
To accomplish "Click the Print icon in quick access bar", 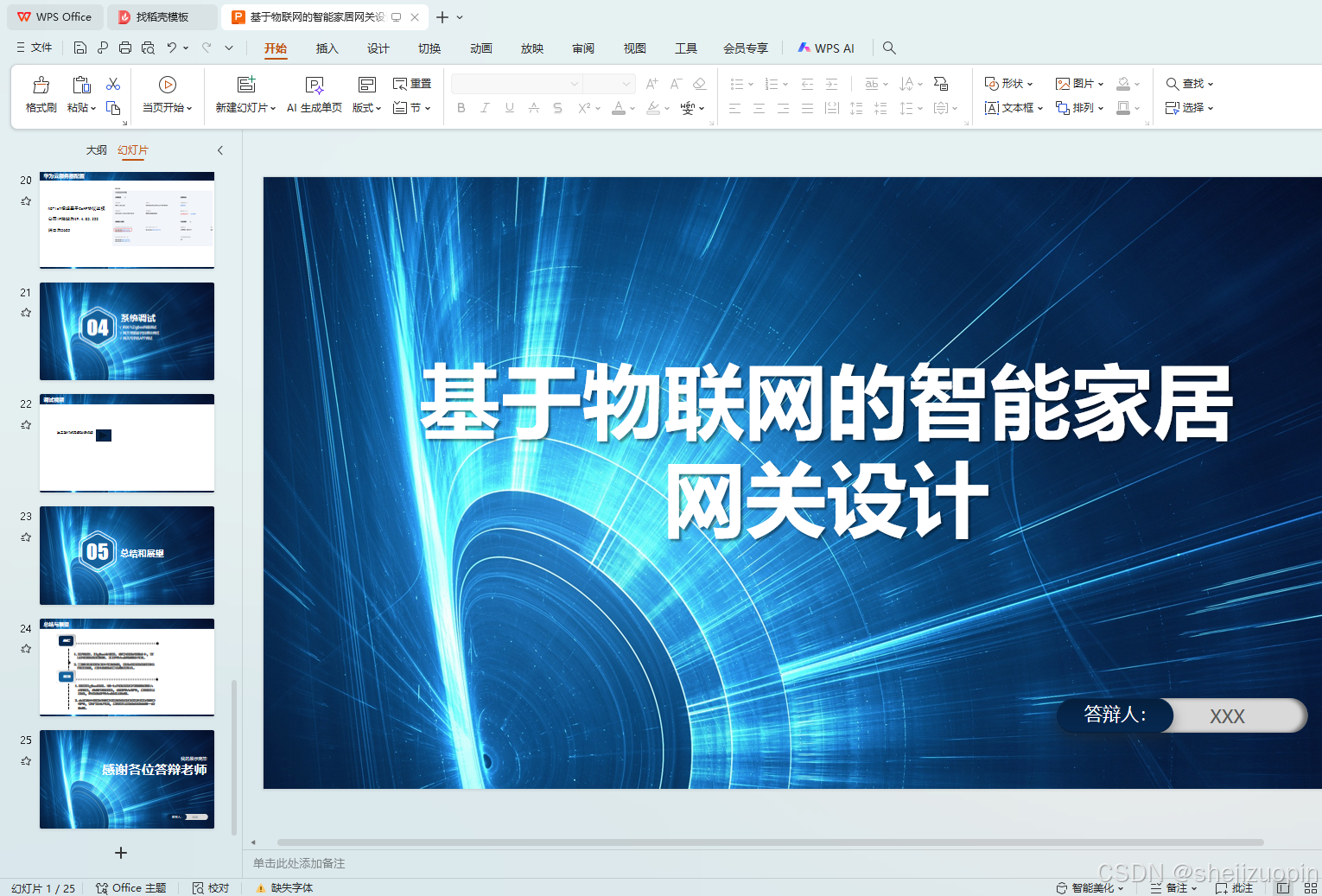I will [x=125, y=48].
